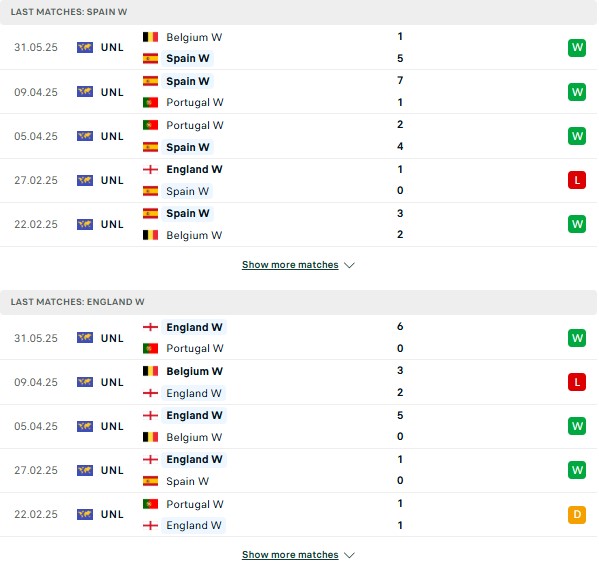Image resolution: width=599 pixels, height=574 pixels.
Task: Click the W badge for Belgium W vs Spain W 31.05.25
Action: click(576, 48)
